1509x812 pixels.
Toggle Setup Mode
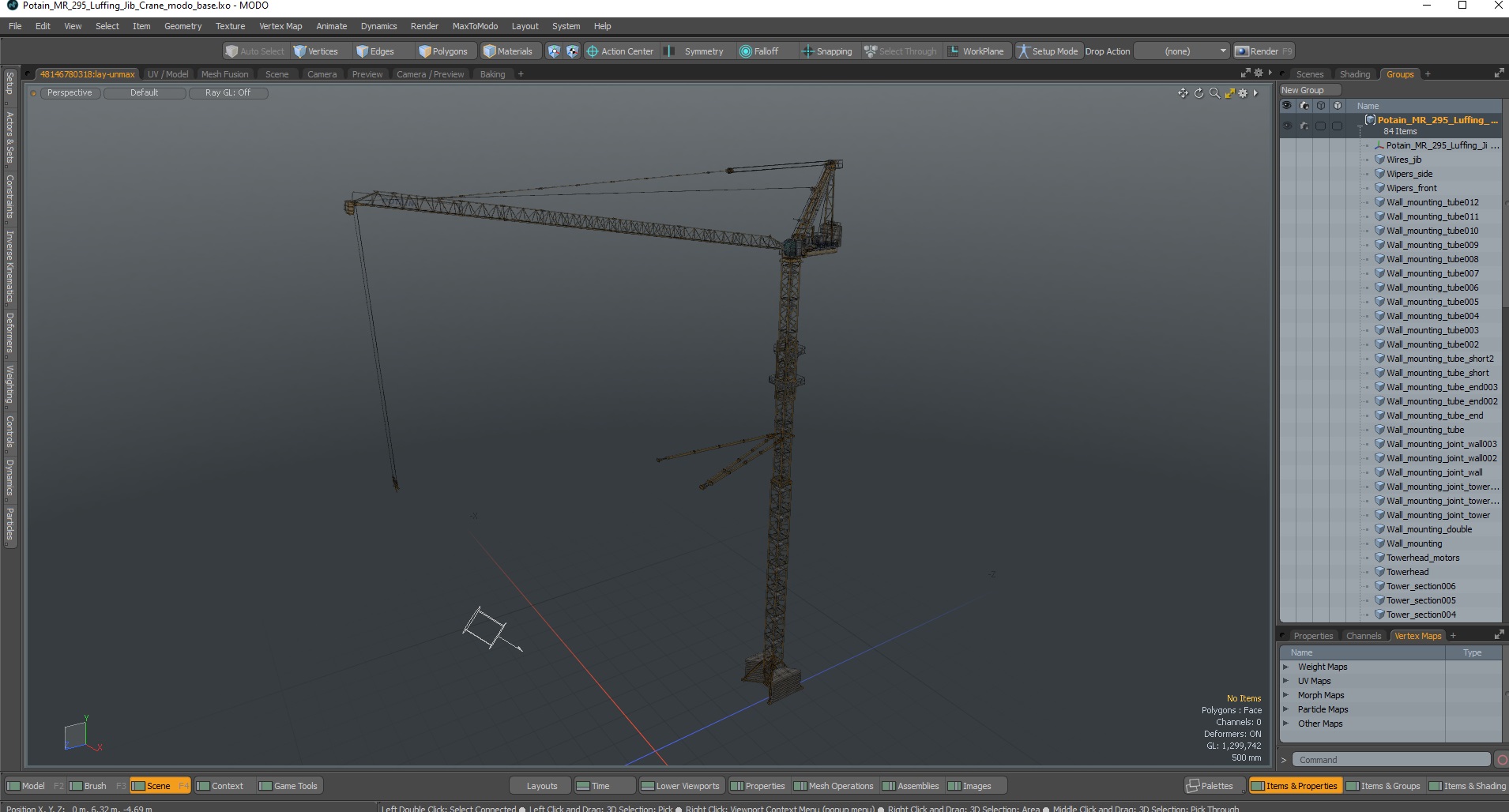click(x=1048, y=51)
